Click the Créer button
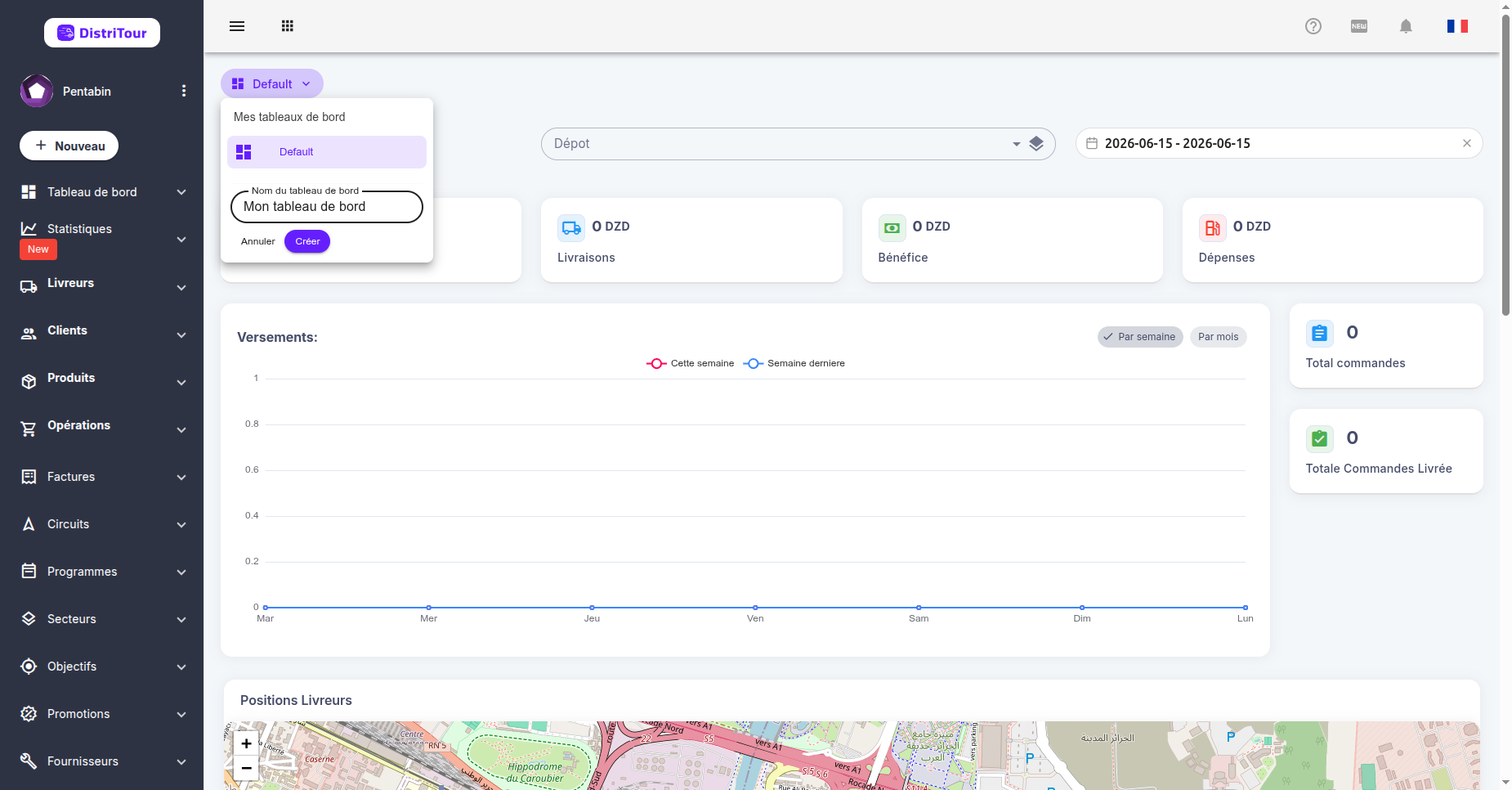 (x=307, y=241)
